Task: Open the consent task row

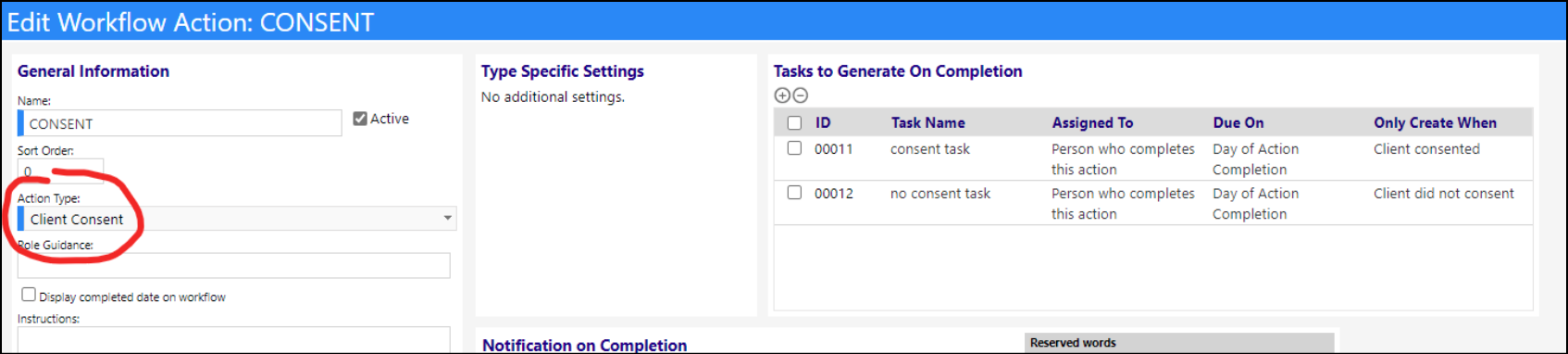Action: click(1153, 158)
